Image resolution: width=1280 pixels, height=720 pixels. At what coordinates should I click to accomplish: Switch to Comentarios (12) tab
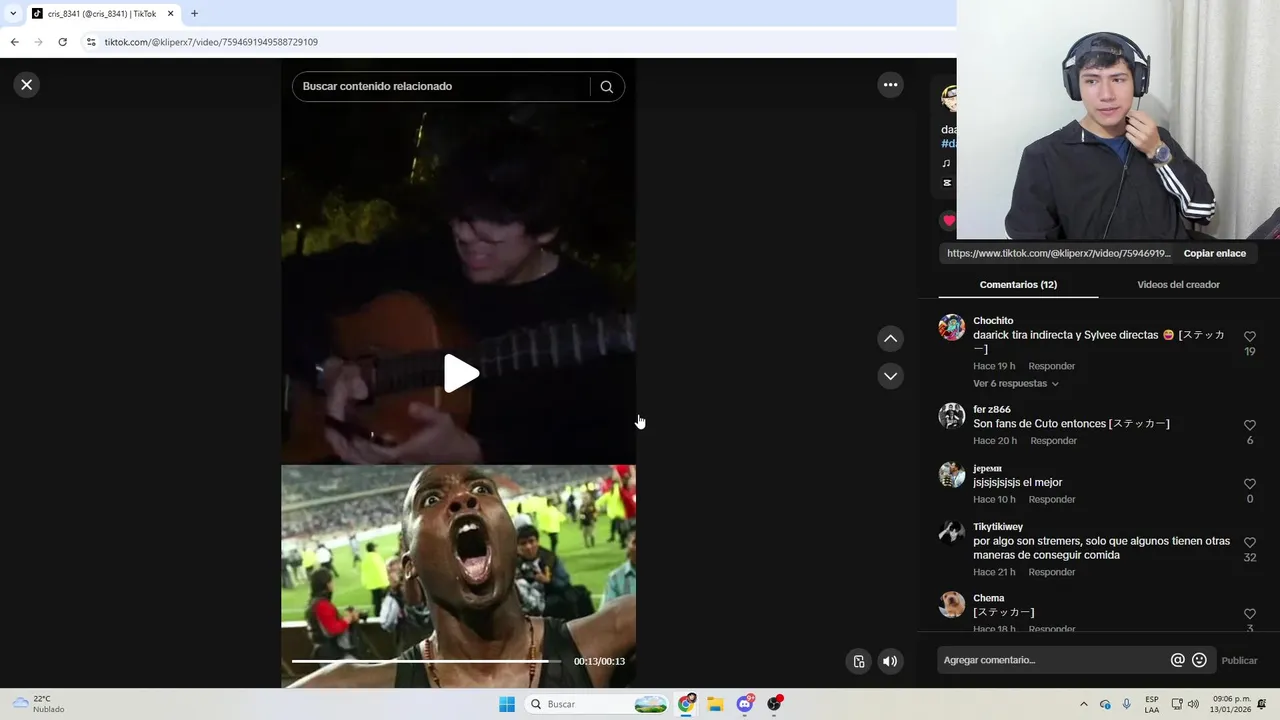(1018, 285)
